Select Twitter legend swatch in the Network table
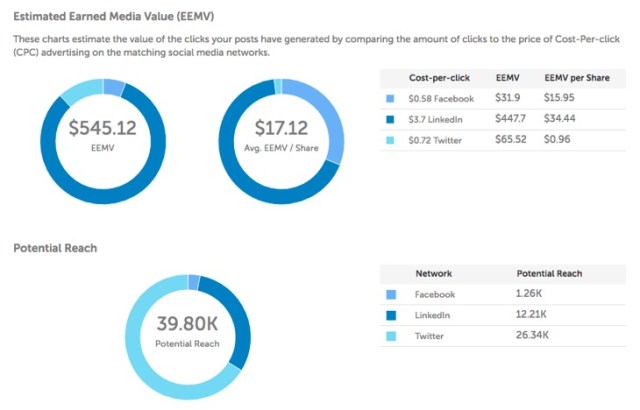Viewport: 640px width, 410px height. pyautogui.click(x=389, y=337)
